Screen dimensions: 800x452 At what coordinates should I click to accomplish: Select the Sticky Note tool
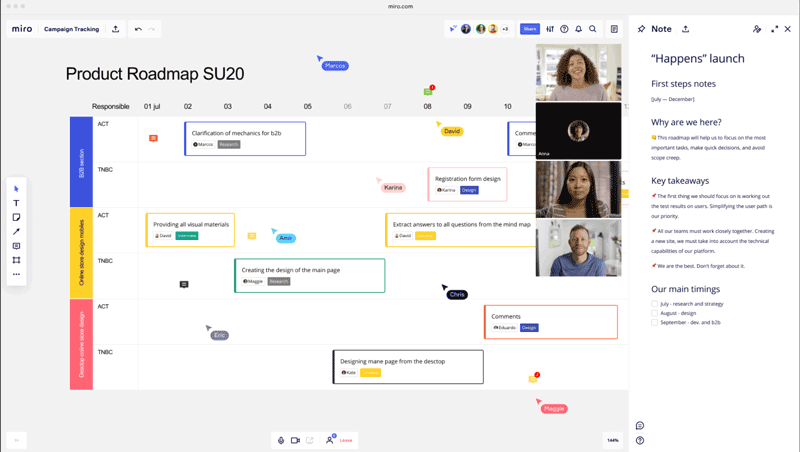16,217
